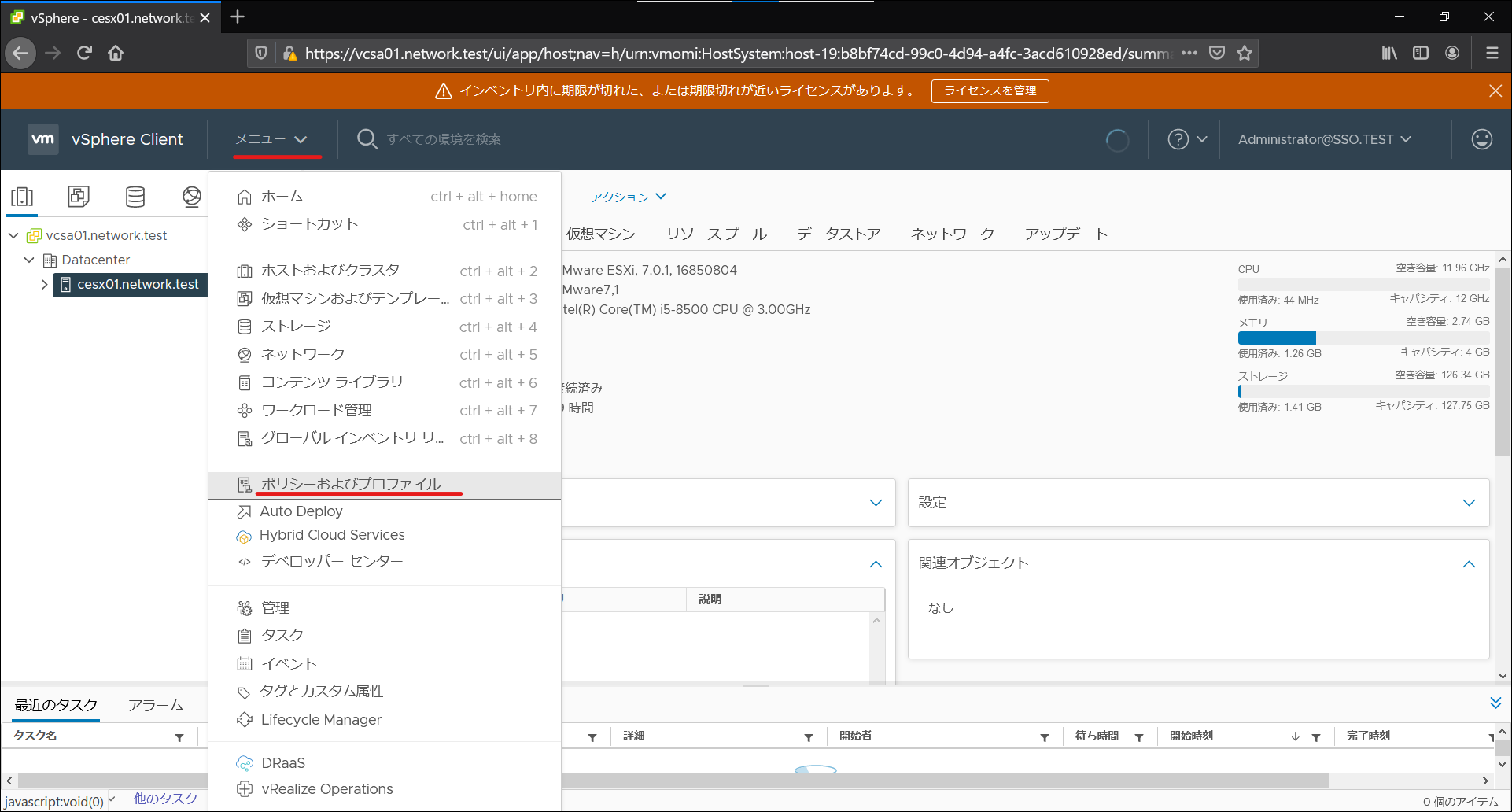Viewport: 1512px width, 812px height.
Task: Go back in browser
Action: click(x=20, y=53)
